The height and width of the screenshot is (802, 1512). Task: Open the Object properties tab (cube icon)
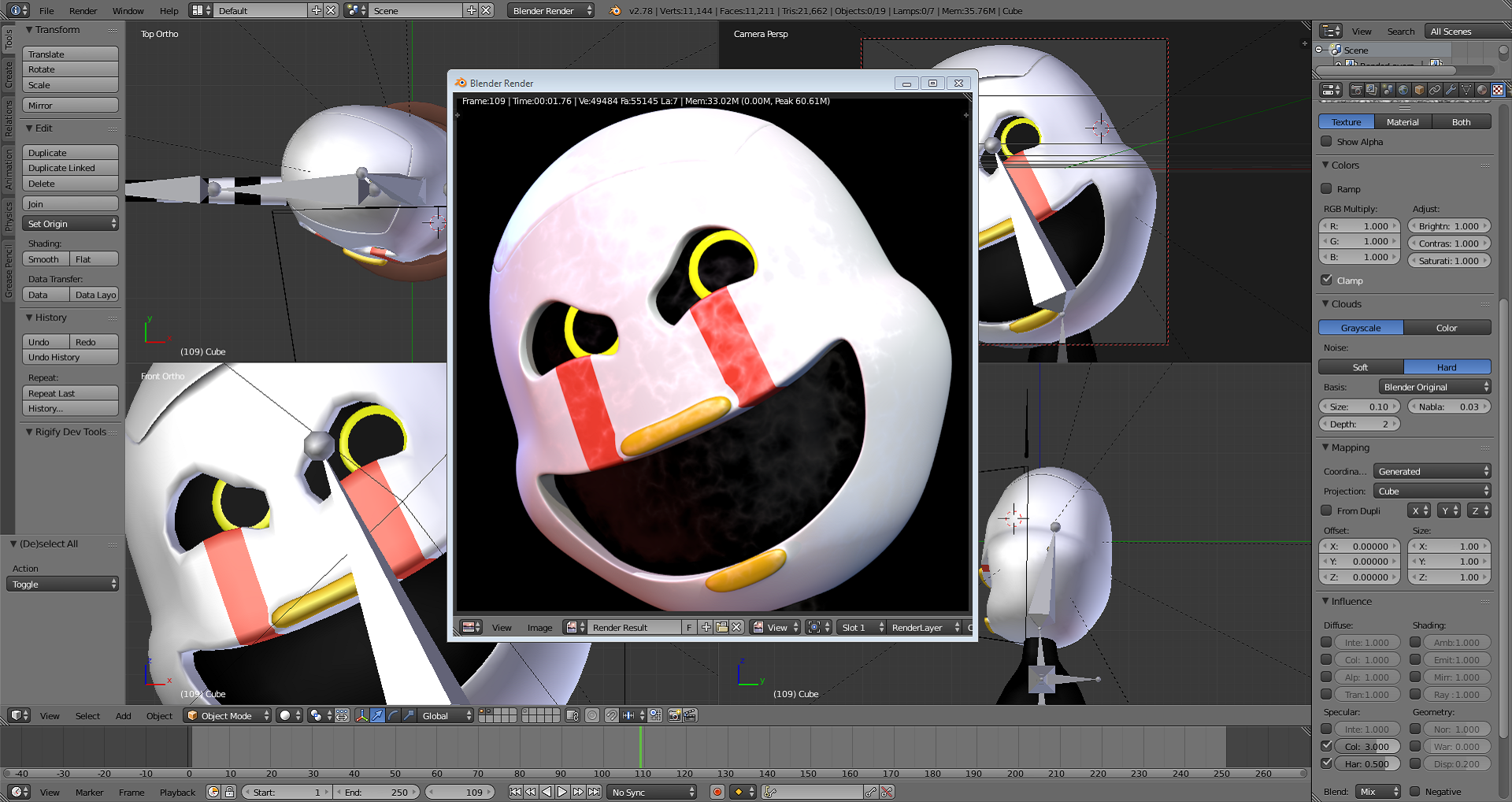(1419, 90)
